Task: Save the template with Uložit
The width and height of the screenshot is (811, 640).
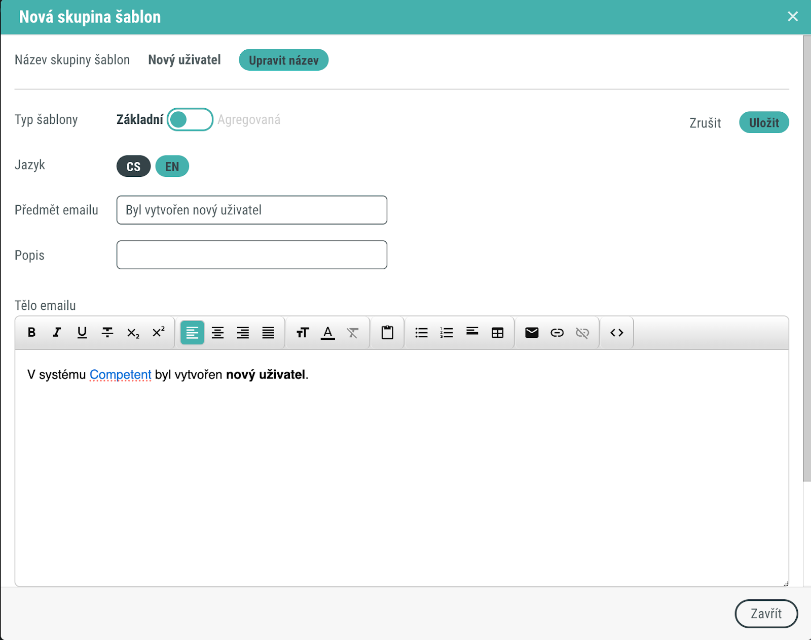Action: pos(763,123)
